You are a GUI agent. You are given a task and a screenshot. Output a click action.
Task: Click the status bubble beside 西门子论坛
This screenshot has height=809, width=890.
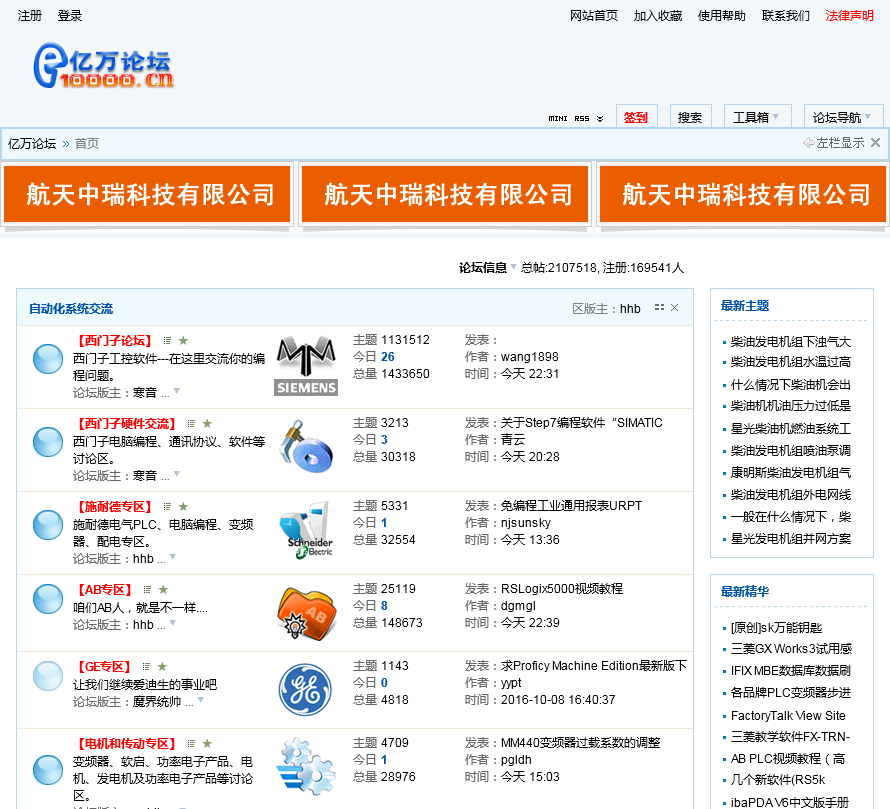pyautogui.click(x=48, y=359)
